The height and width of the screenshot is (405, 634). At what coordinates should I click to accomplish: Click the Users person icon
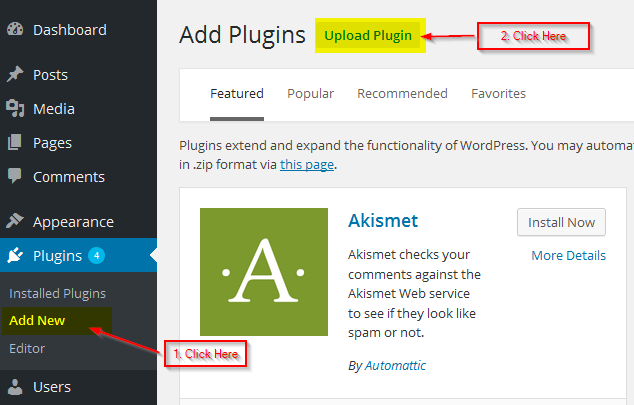pos(15,387)
